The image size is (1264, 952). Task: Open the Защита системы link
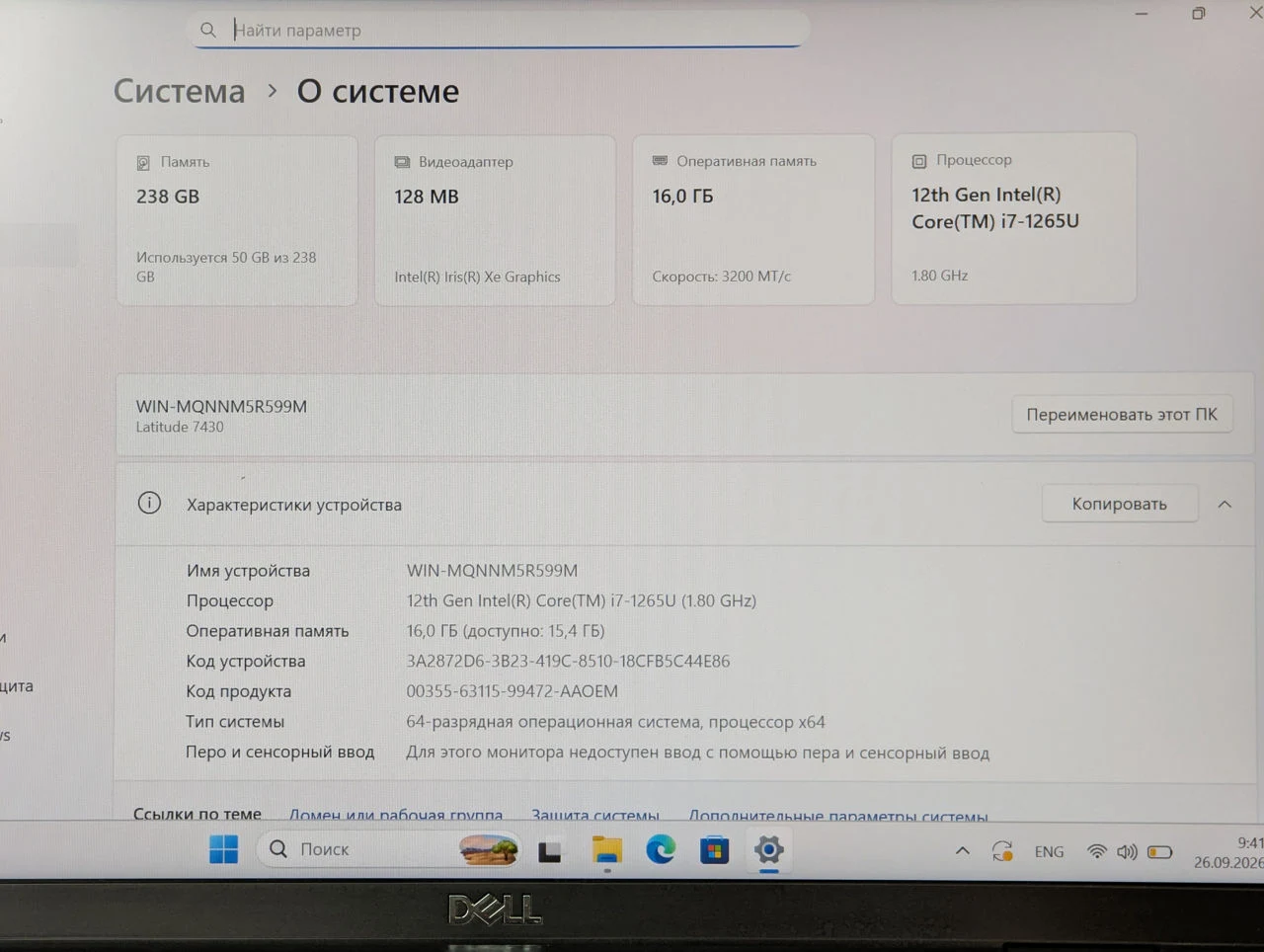point(595,815)
